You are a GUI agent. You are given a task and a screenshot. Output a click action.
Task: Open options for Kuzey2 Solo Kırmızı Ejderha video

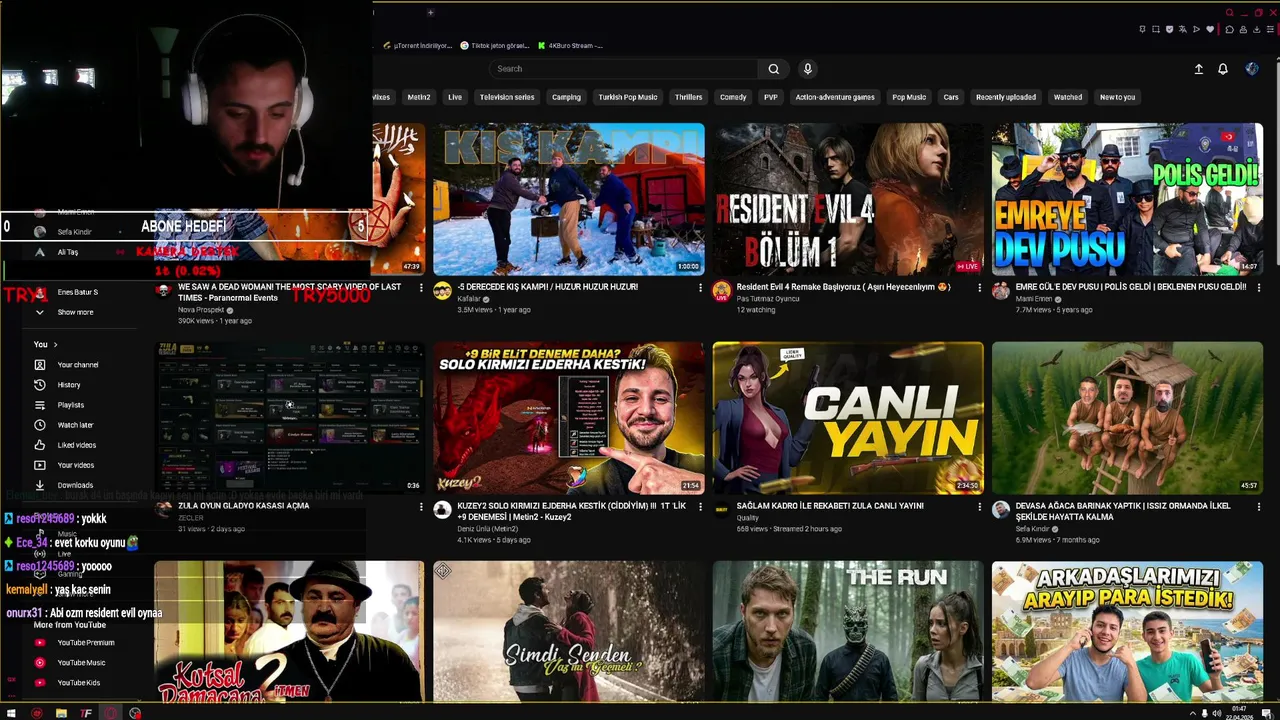click(700, 507)
